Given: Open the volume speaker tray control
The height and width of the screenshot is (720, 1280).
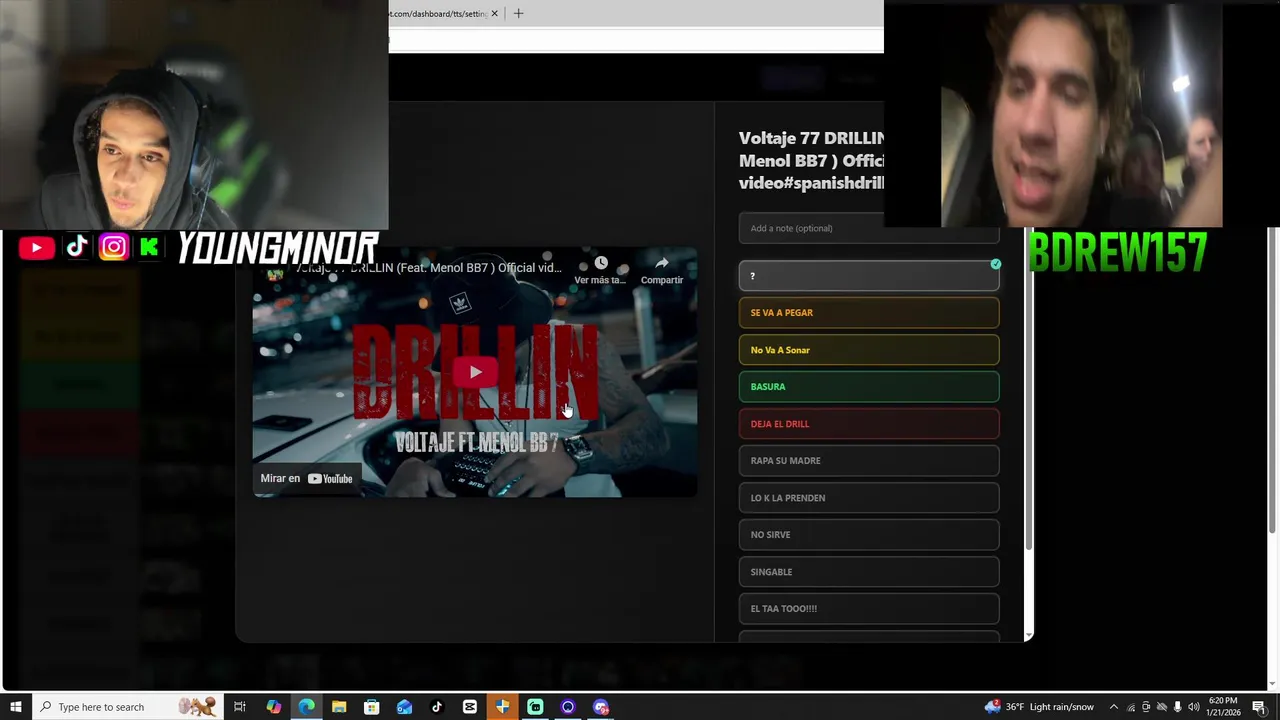Looking at the screenshot, I should (x=1193, y=707).
